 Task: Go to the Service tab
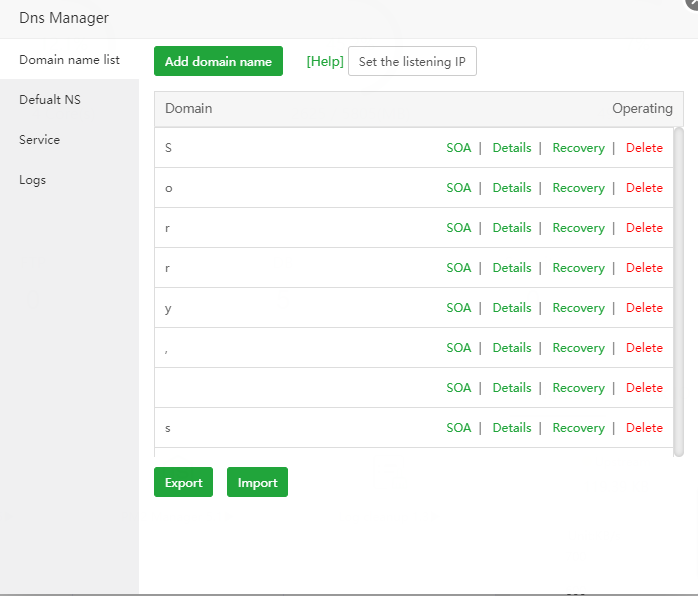40,140
